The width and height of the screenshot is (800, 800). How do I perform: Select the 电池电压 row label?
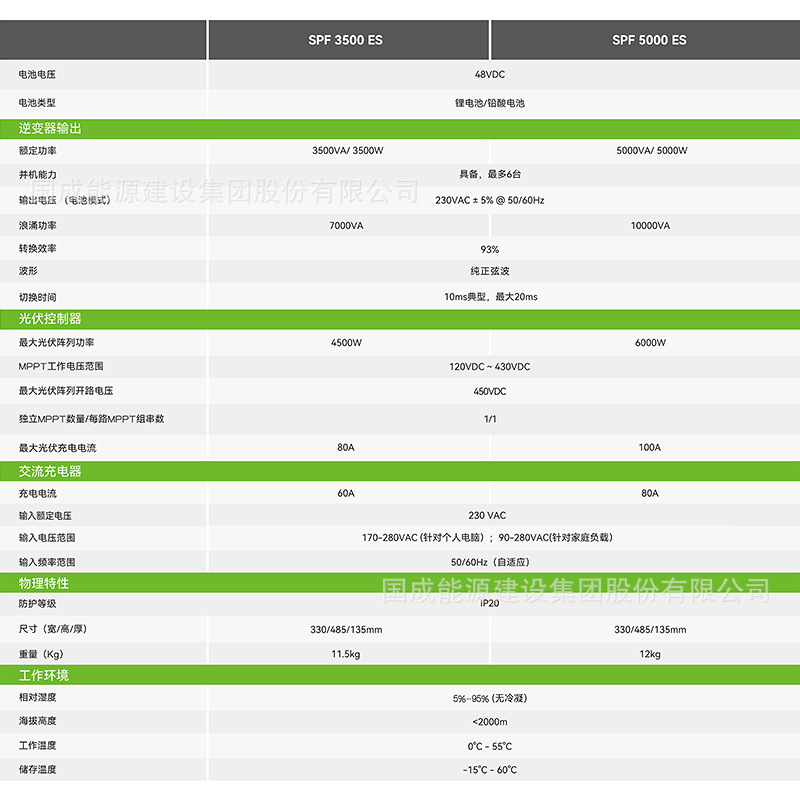37,74
